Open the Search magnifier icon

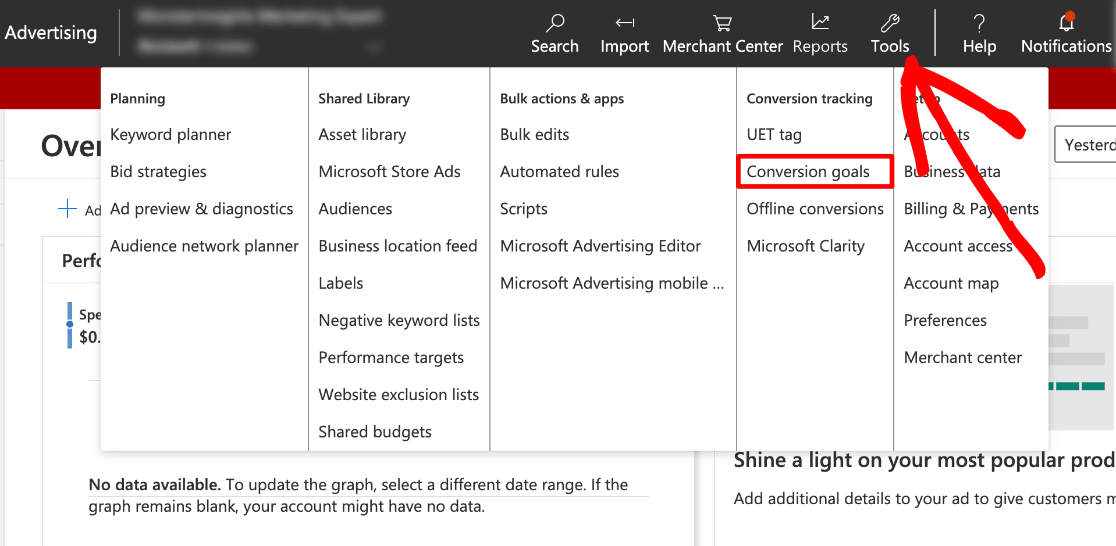[x=555, y=22]
